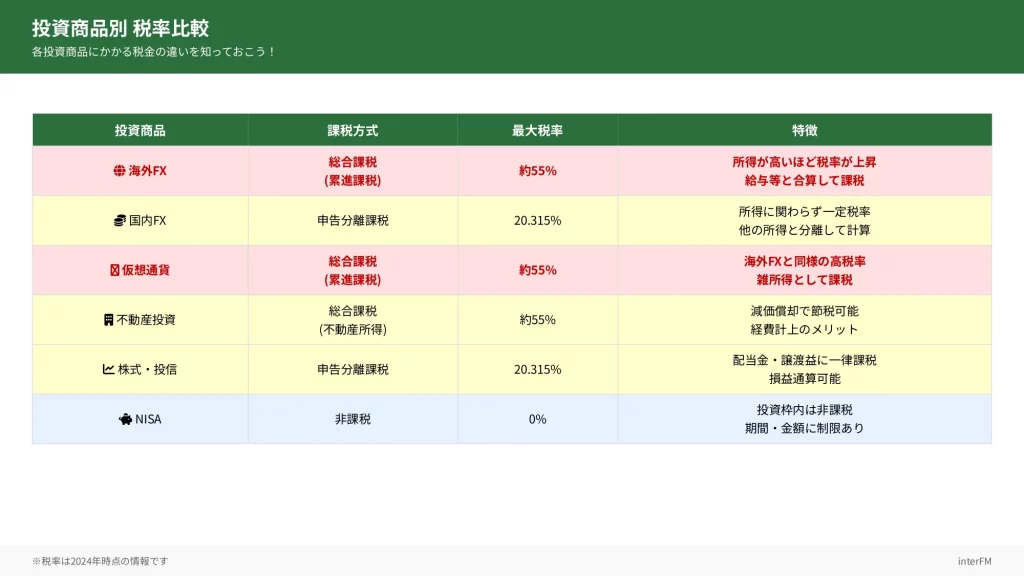
Task: Click 総合課税 (不動産所得) cell
Action: [x=352, y=320]
